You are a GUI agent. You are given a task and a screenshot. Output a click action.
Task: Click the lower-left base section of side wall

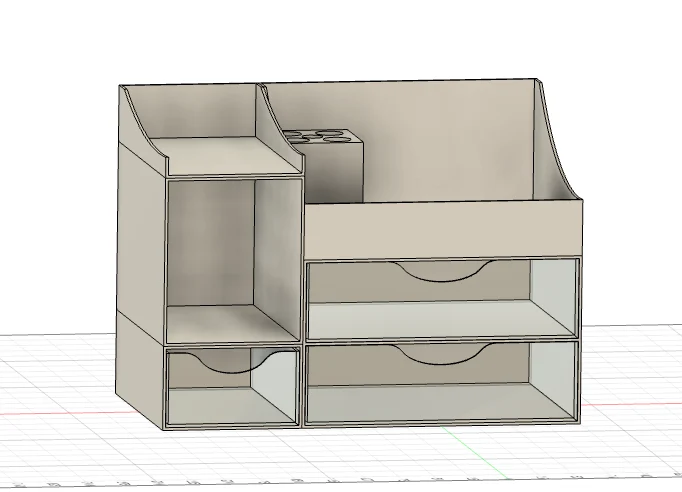pyautogui.click(x=140, y=370)
